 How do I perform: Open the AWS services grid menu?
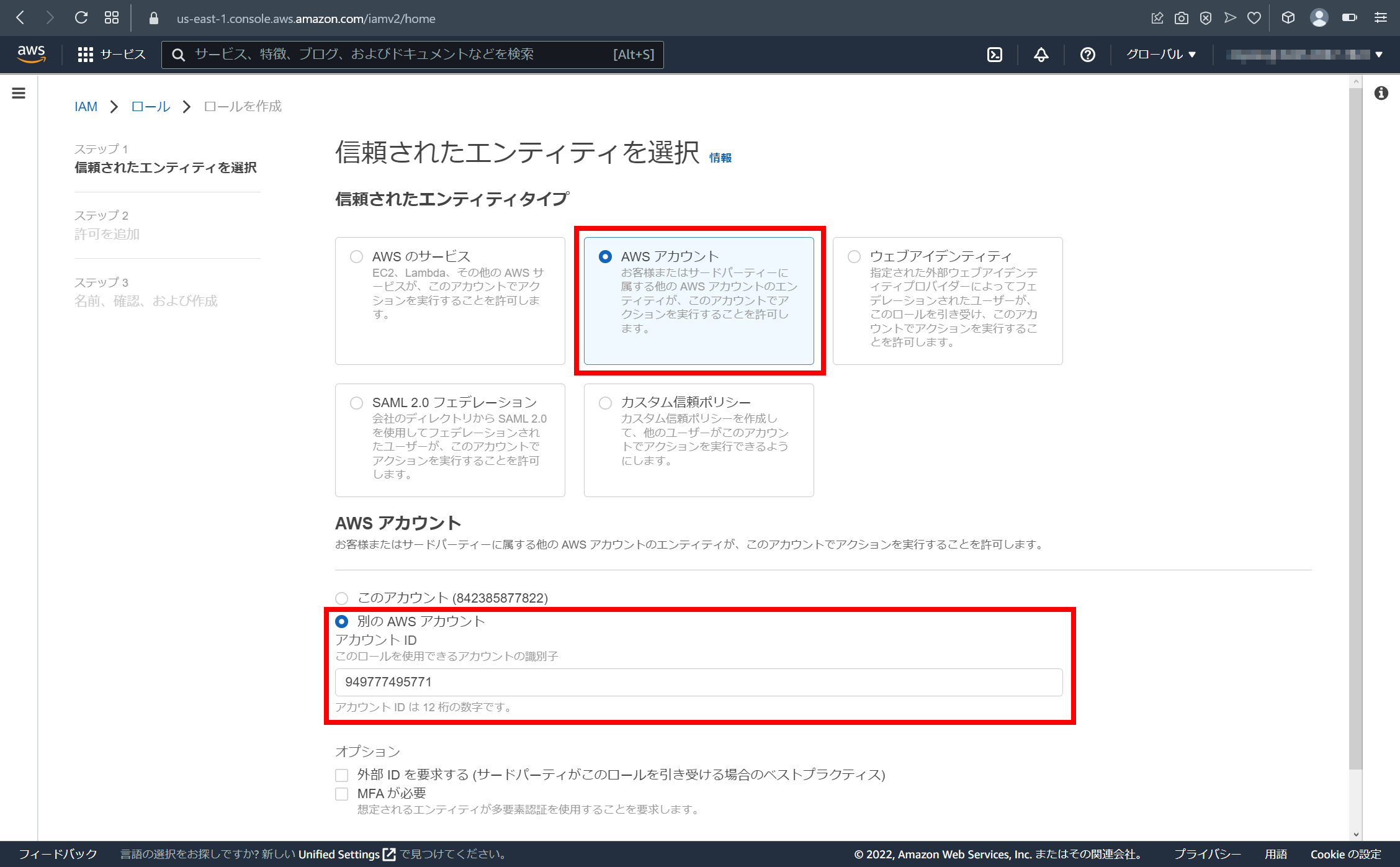click(x=87, y=54)
